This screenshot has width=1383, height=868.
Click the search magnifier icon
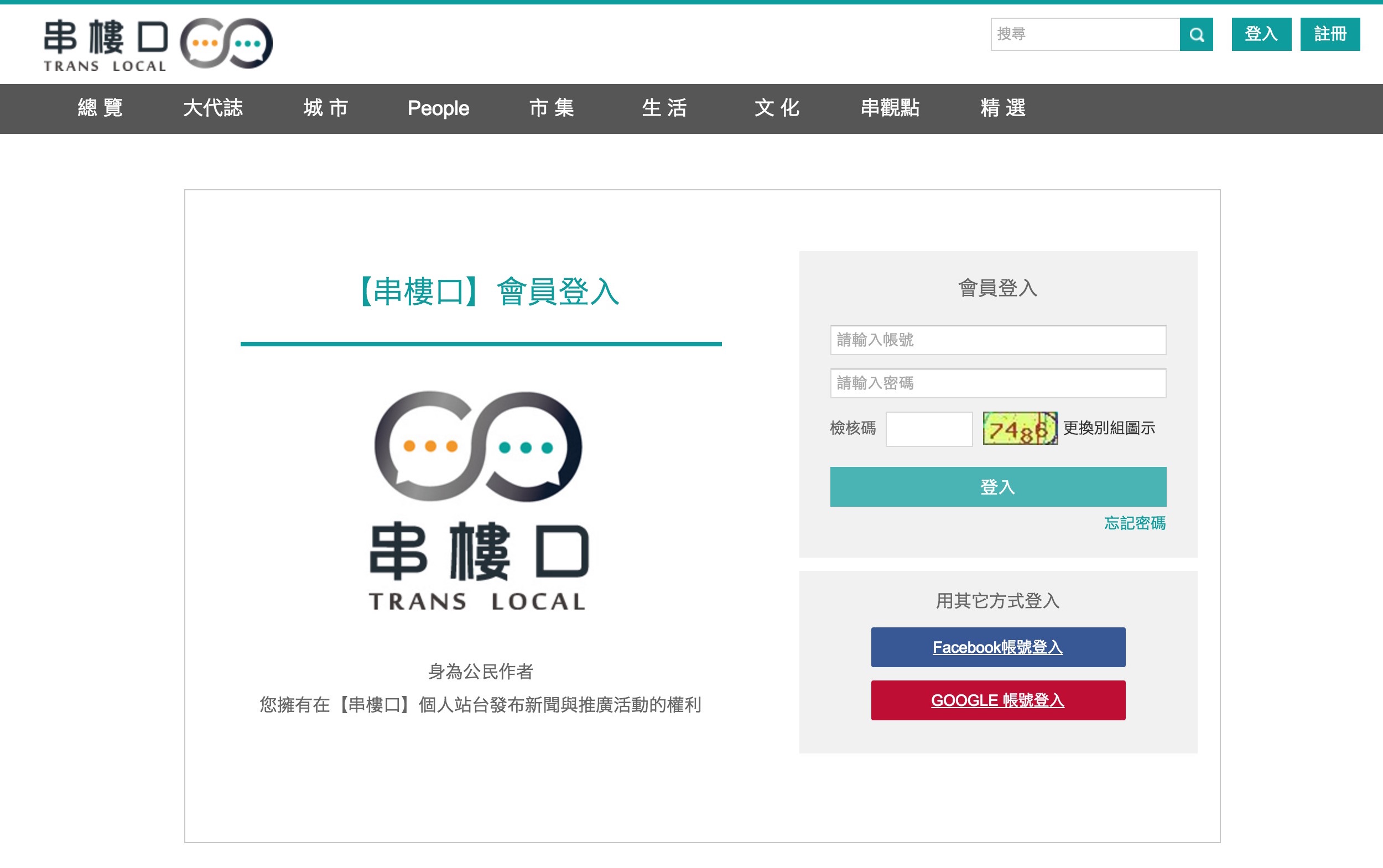(1197, 35)
